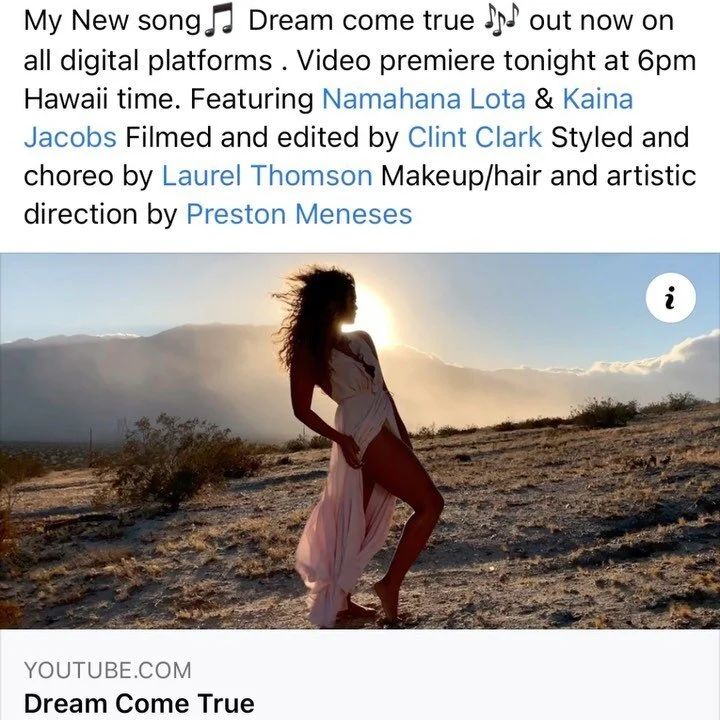Select the 'My New song' caption text

click(x=112, y=22)
